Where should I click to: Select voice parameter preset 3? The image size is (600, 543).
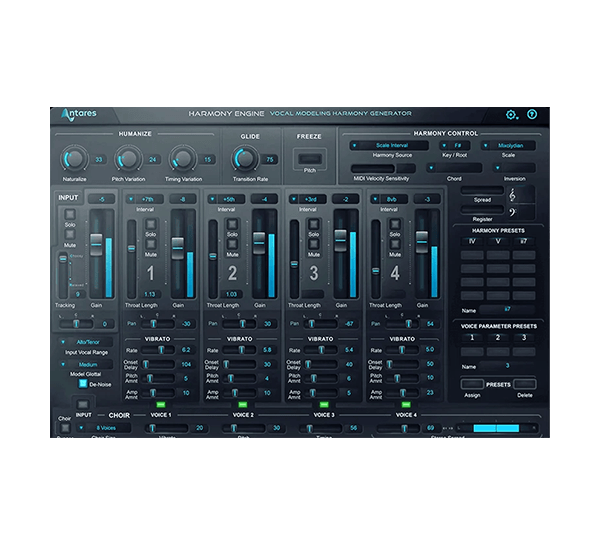click(x=523, y=337)
